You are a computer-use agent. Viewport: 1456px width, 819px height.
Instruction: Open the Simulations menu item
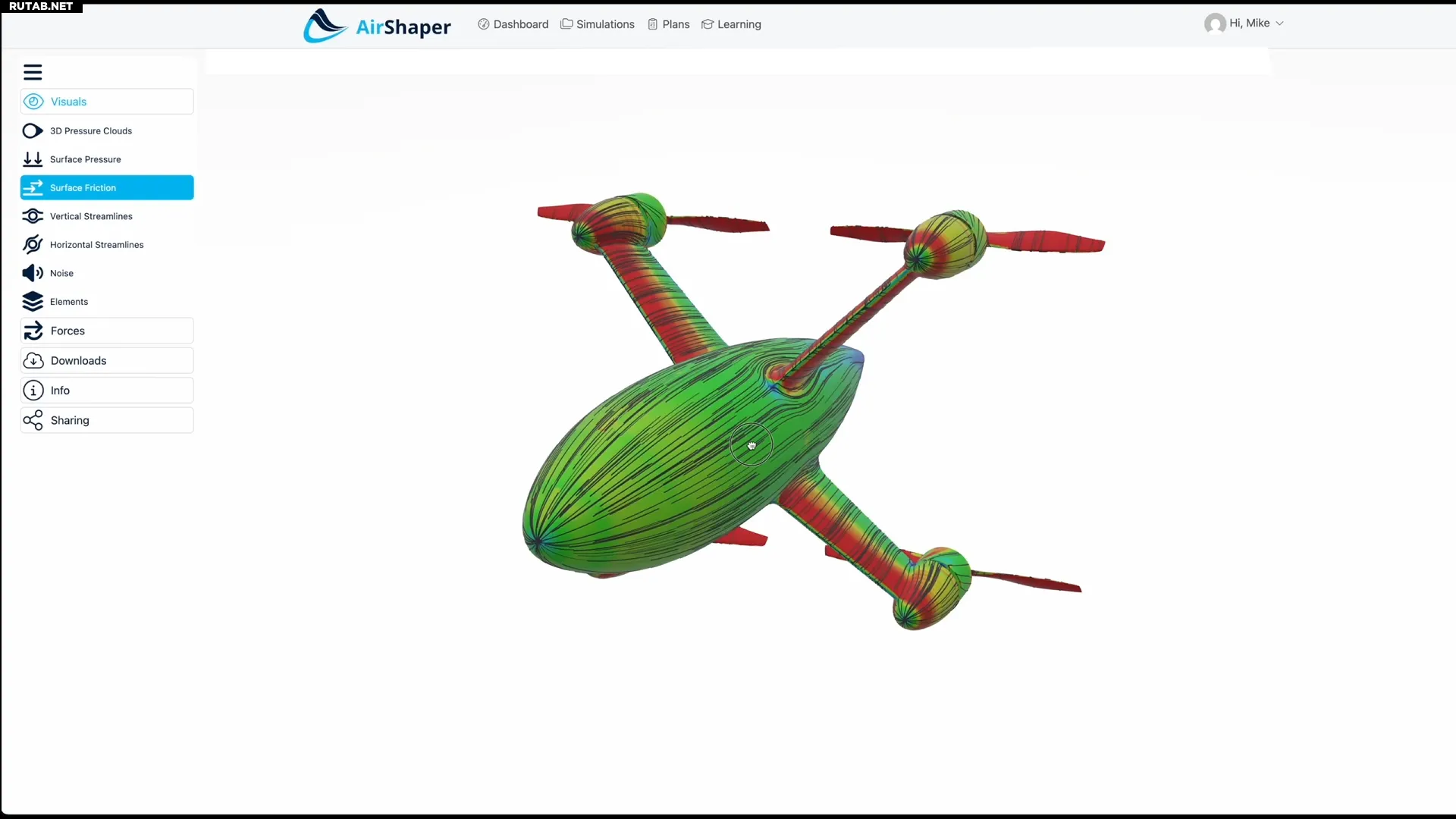pyautogui.click(x=598, y=24)
